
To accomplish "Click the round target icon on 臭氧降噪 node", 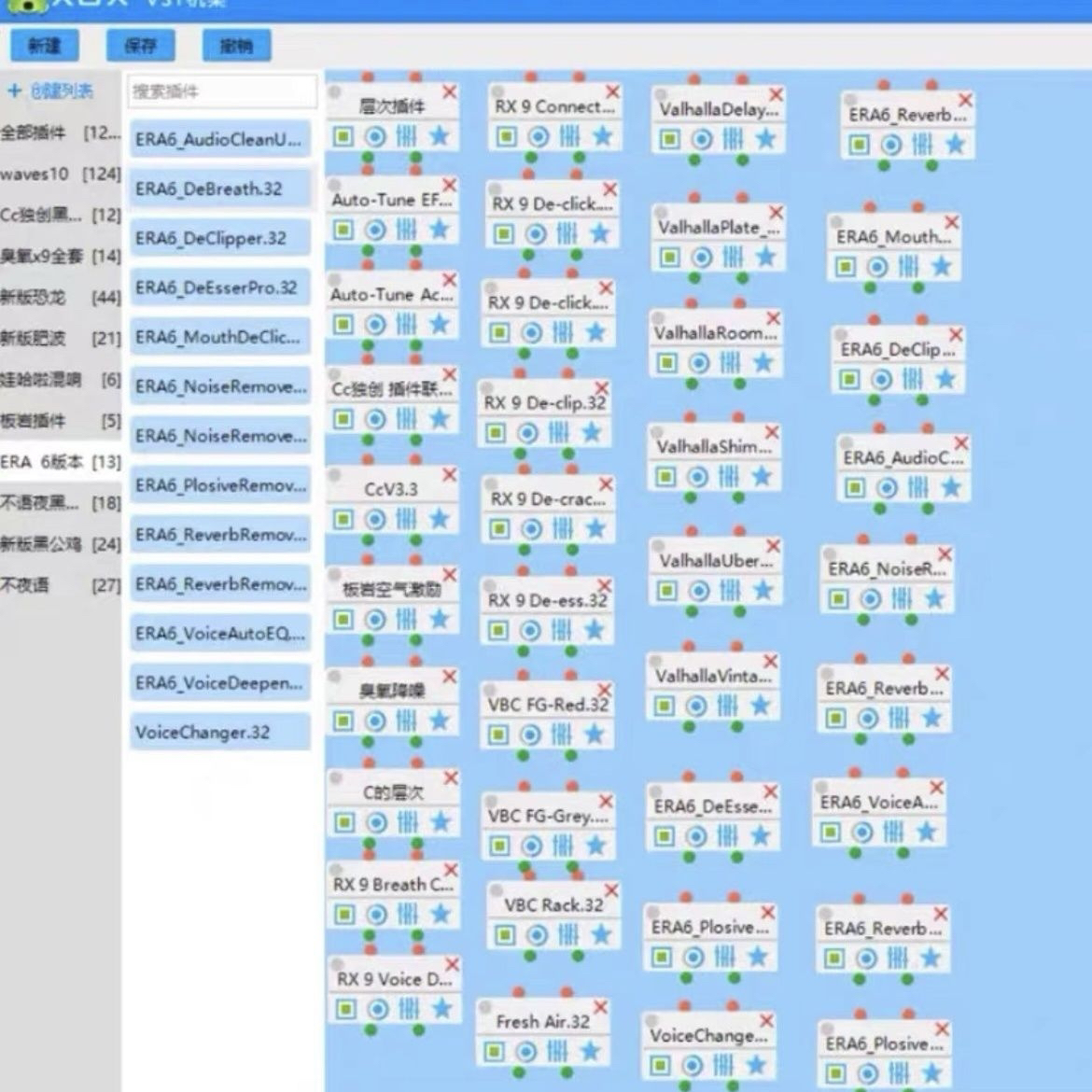I will coord(374,721).
